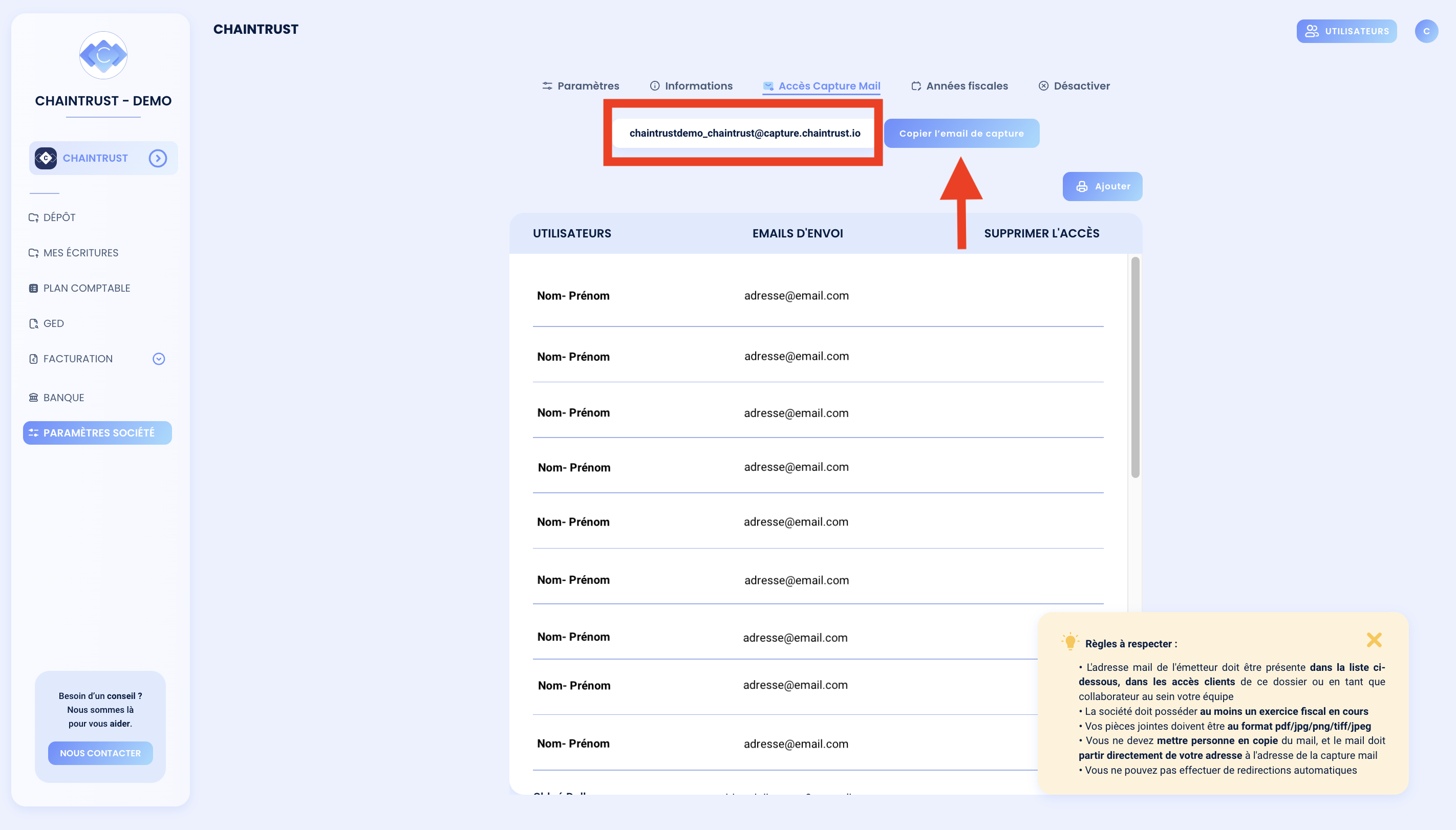1456x830 pixels.
Task: Open the UTILISATEURS button at top right
Action: click(1346, 31)
